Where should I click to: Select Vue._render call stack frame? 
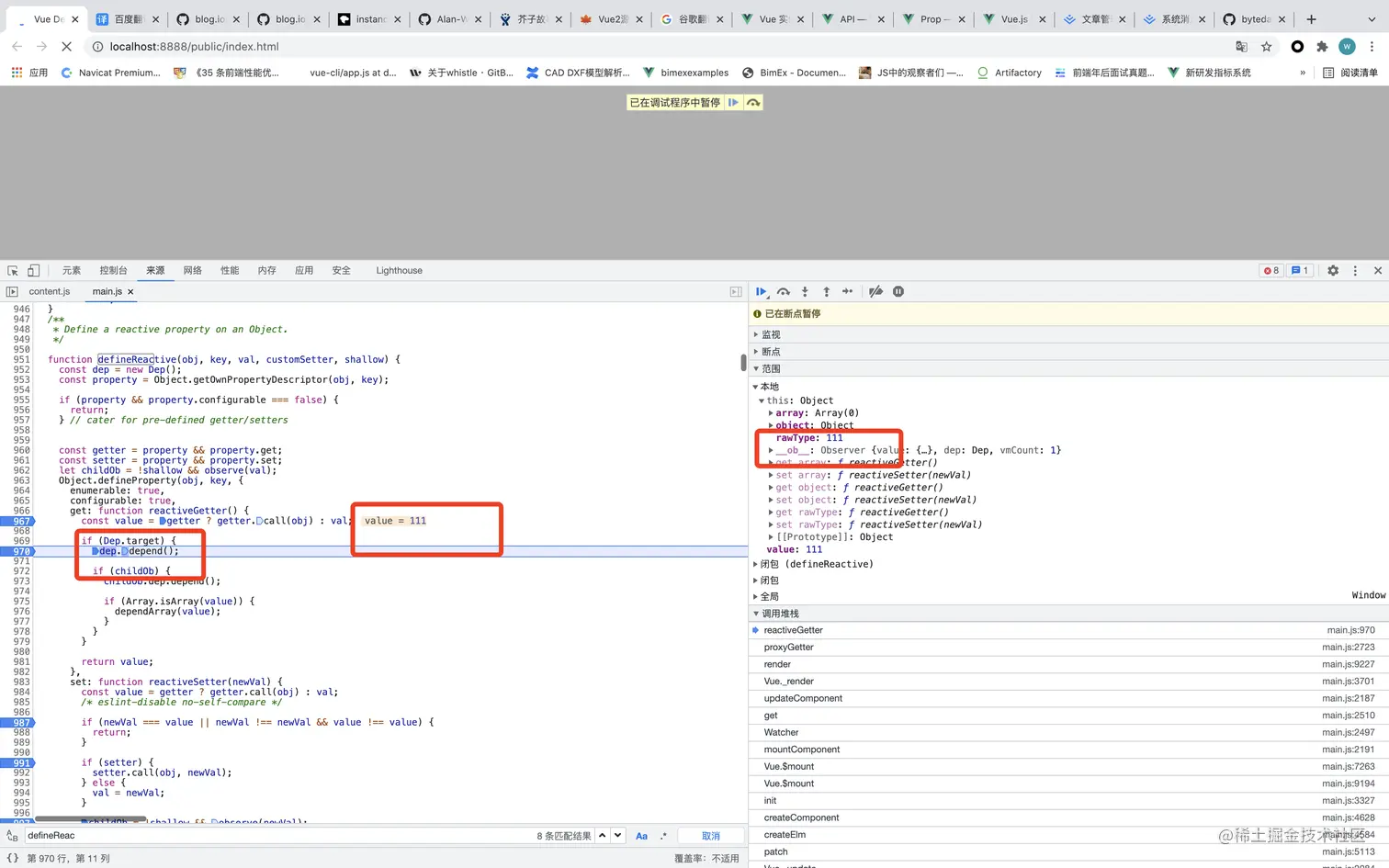pyautogui.click(x=1069, y=682)
